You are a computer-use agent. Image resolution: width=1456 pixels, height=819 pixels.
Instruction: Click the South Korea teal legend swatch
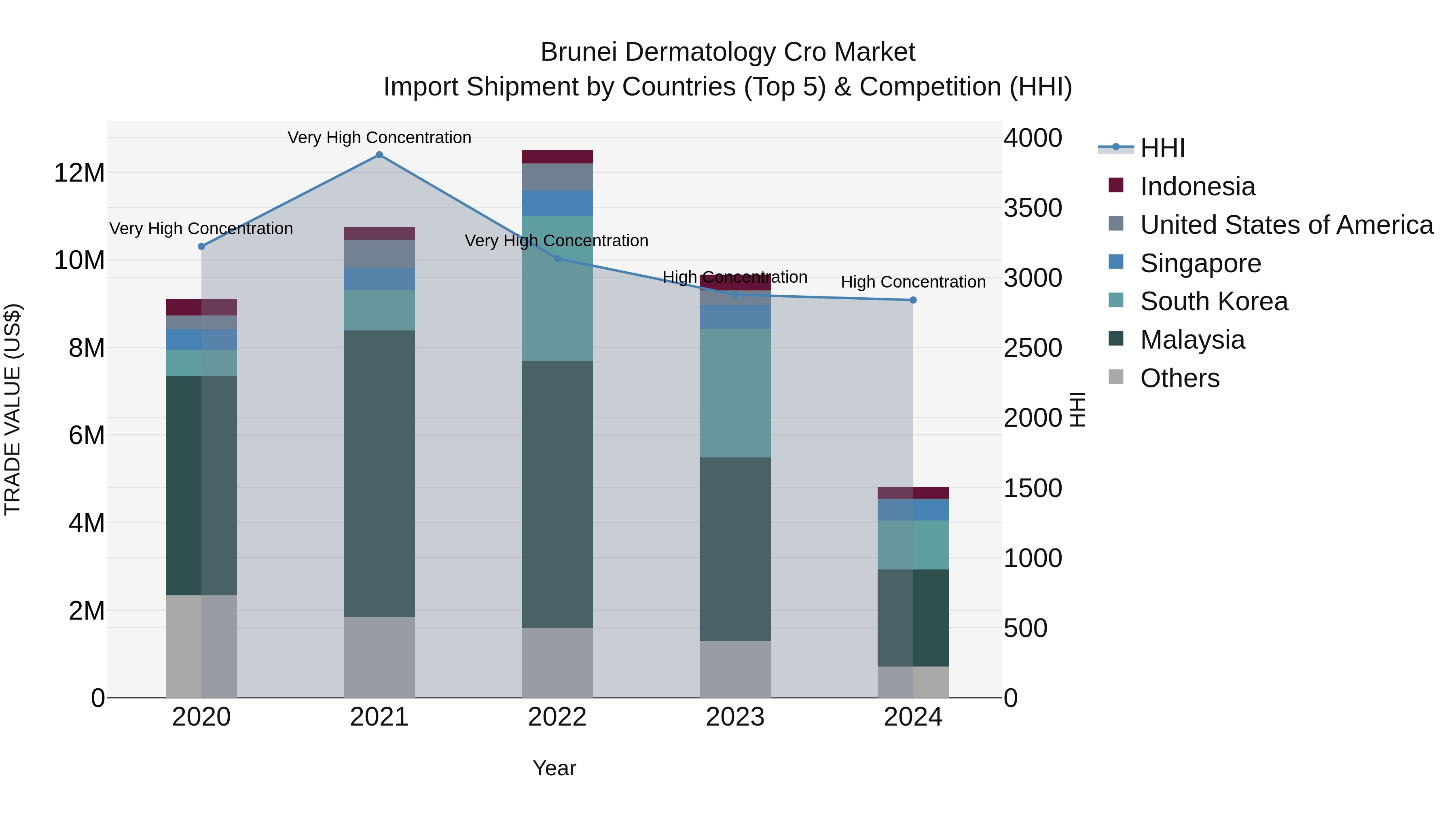(1116, 300)
